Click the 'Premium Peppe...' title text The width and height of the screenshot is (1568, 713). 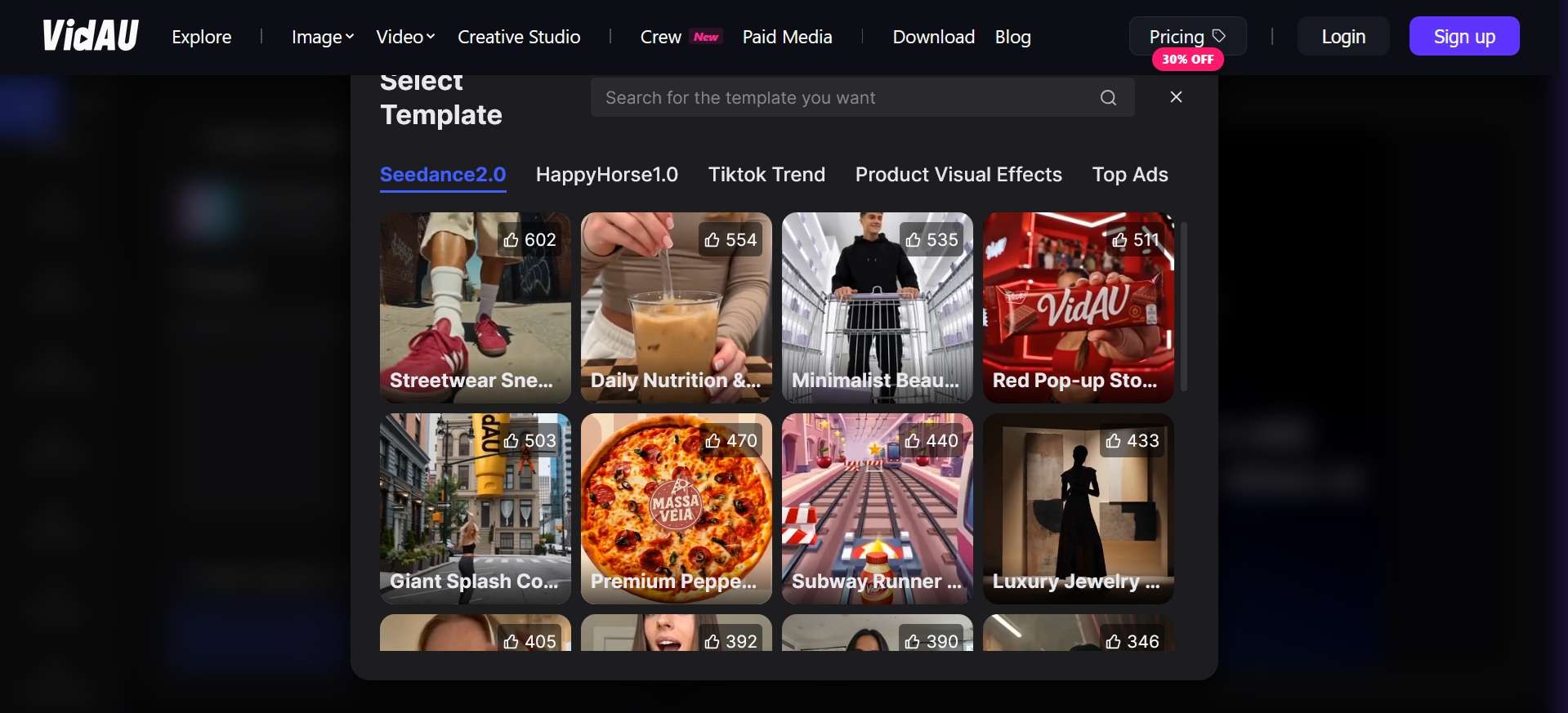(674, 582)
